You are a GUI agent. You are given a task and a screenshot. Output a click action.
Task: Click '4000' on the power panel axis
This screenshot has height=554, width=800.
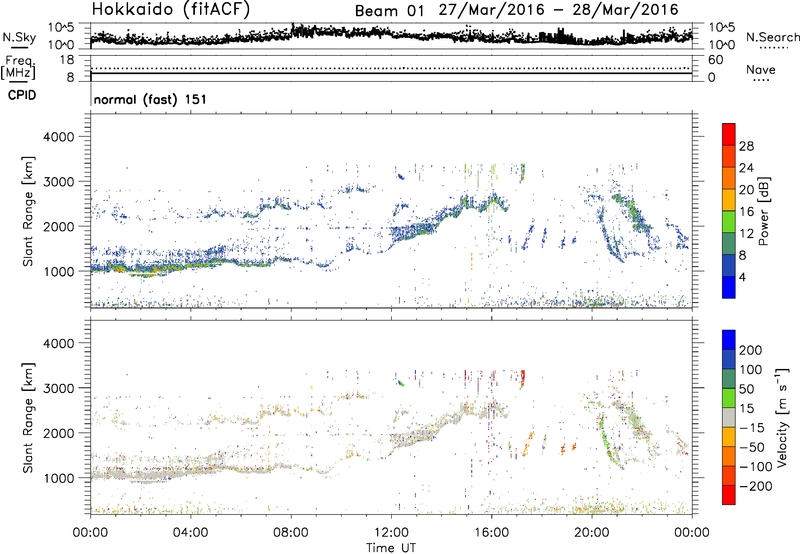[58, 137]
